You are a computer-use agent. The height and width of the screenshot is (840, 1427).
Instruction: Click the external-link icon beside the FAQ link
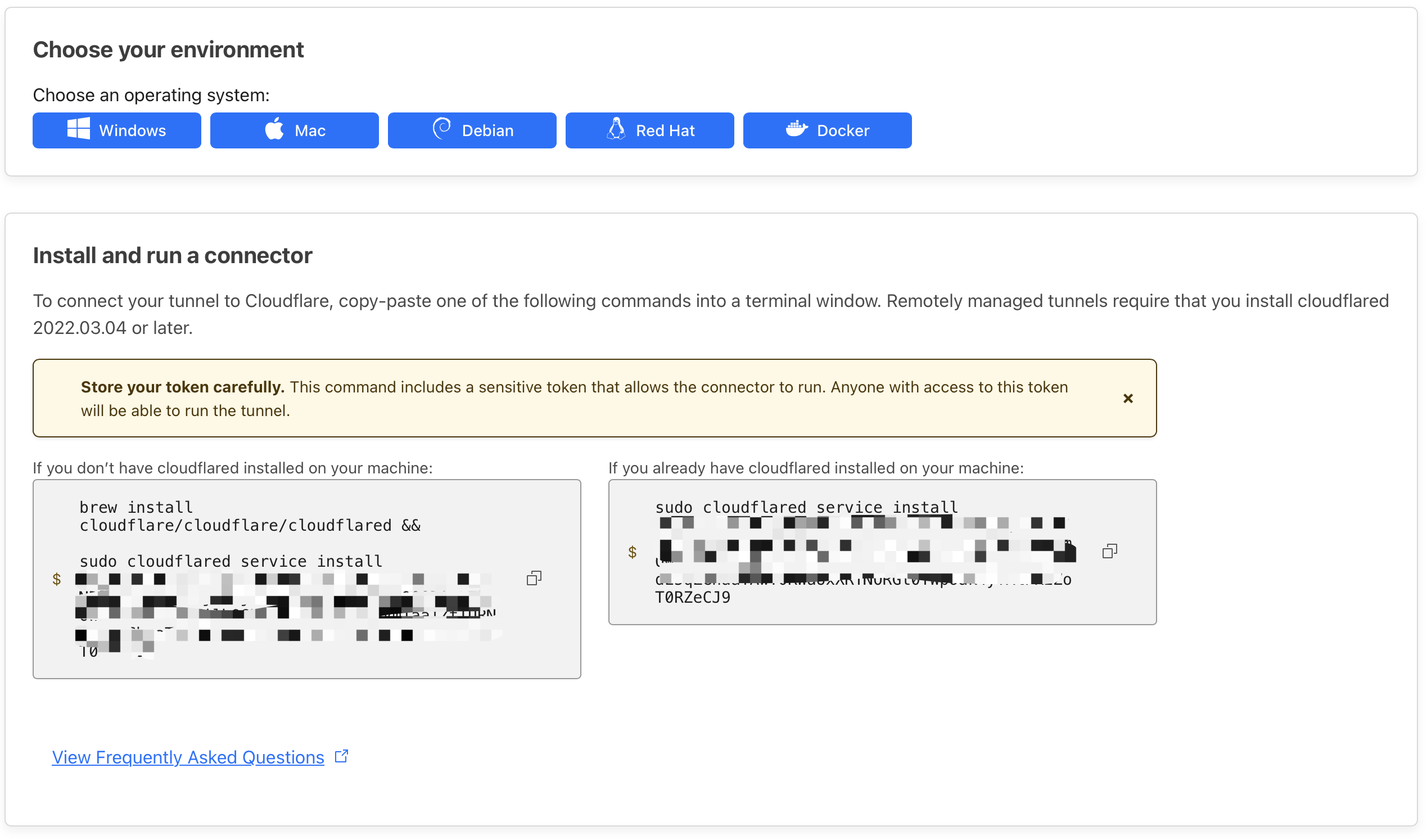(x=341, y=757)
